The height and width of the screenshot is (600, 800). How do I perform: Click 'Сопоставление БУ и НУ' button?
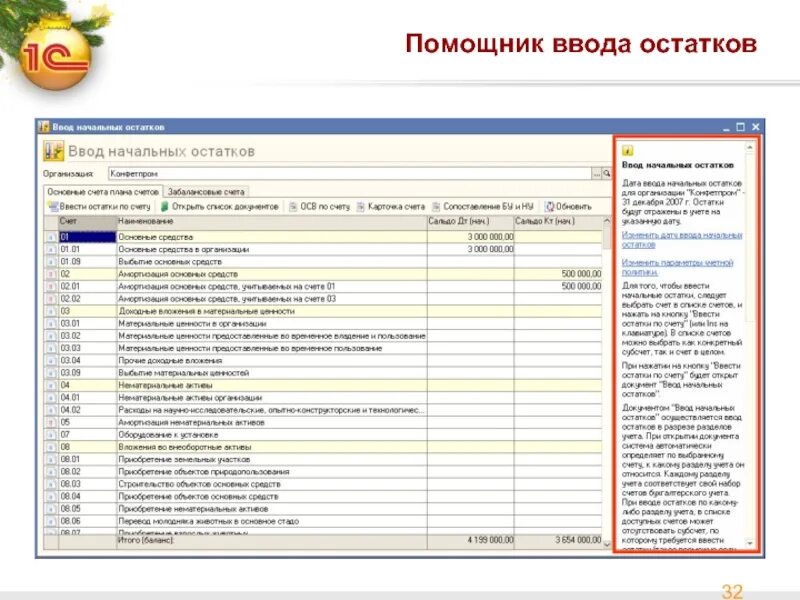(x=483, y=207)
